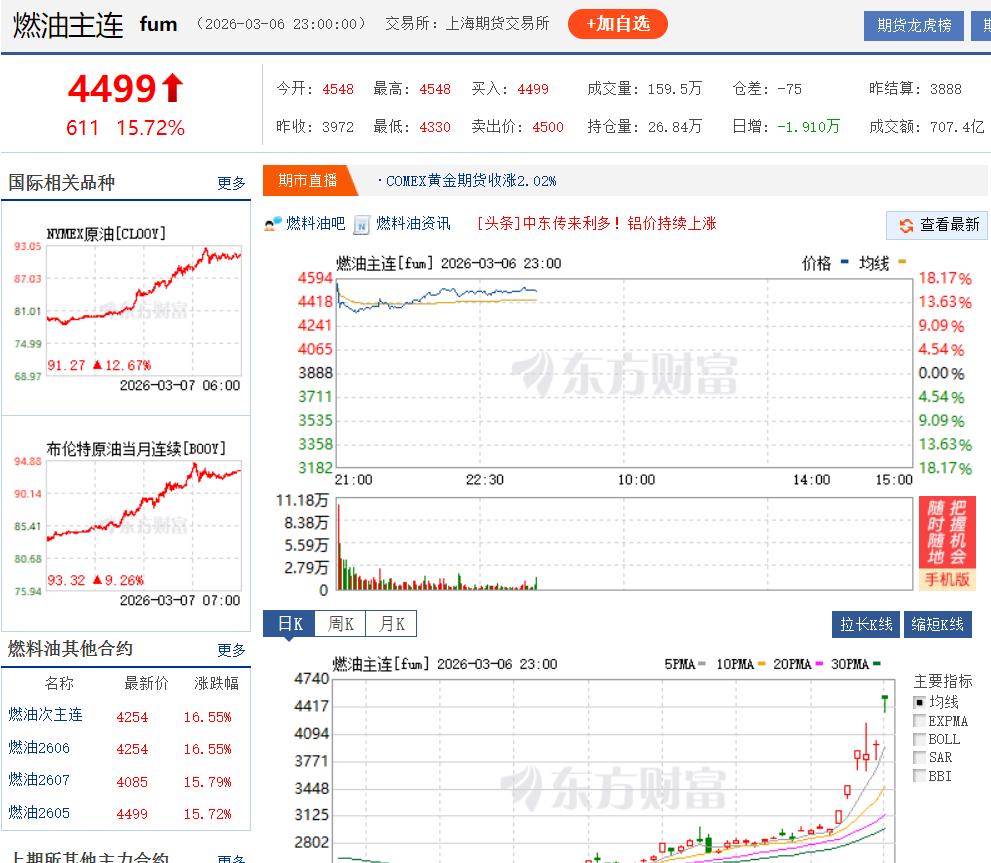The image size is (991, 863).
Task: Click the 16.55% value for 燃油次主连
Action: click(x=207, y=718)
